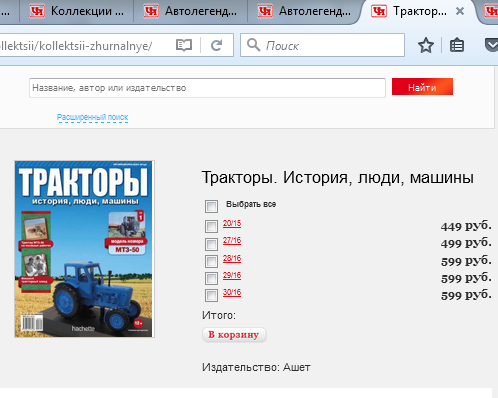
Task: Open issue link 20/15
Action: pos(232,223)
